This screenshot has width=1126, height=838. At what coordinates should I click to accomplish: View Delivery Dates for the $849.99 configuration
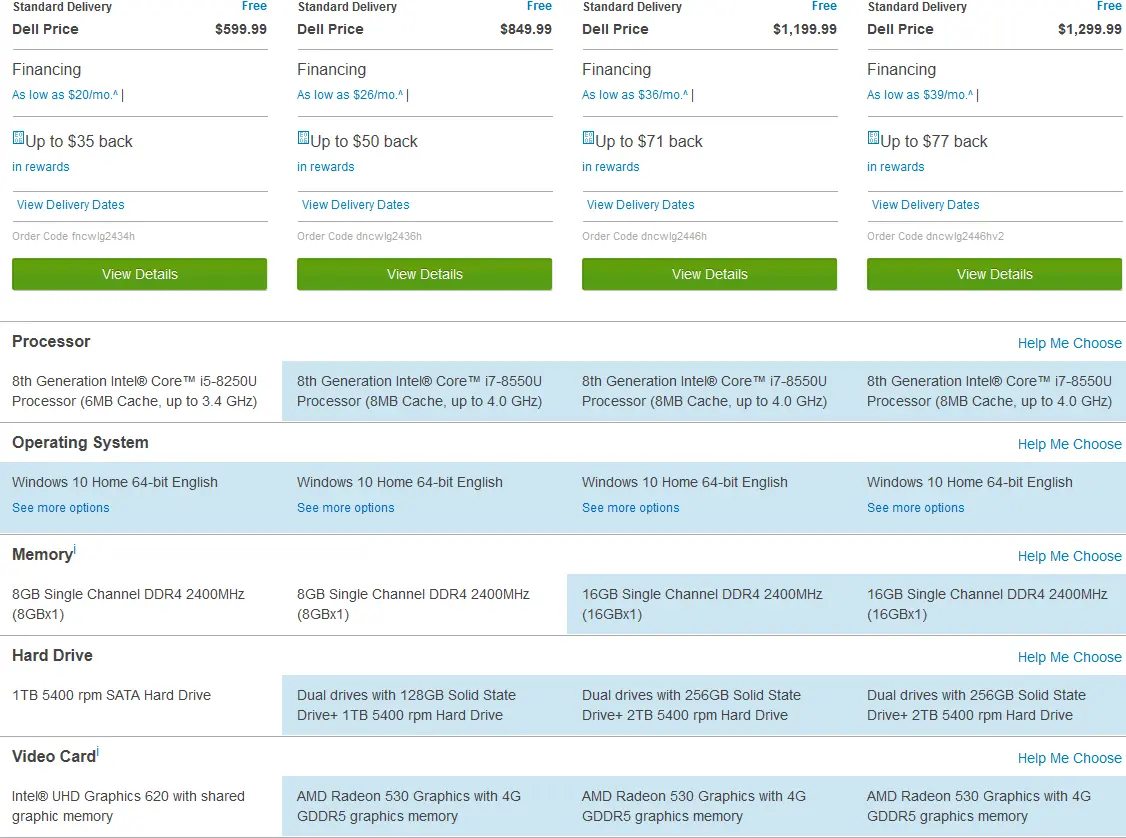355,205
